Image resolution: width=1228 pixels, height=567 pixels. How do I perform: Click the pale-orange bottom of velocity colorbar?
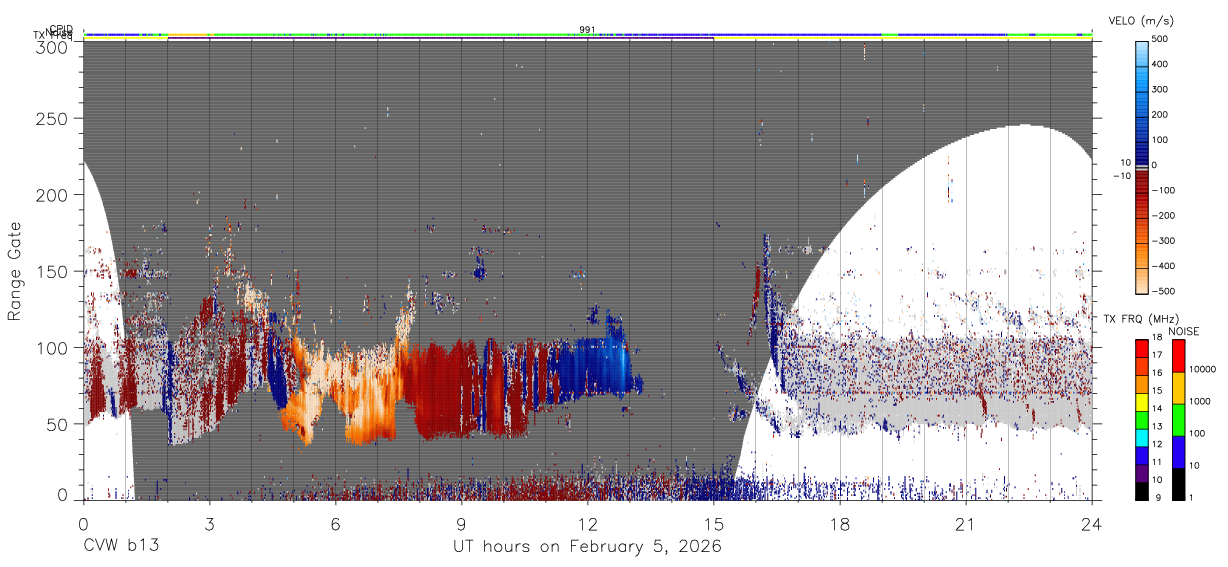click(1142, 280)
